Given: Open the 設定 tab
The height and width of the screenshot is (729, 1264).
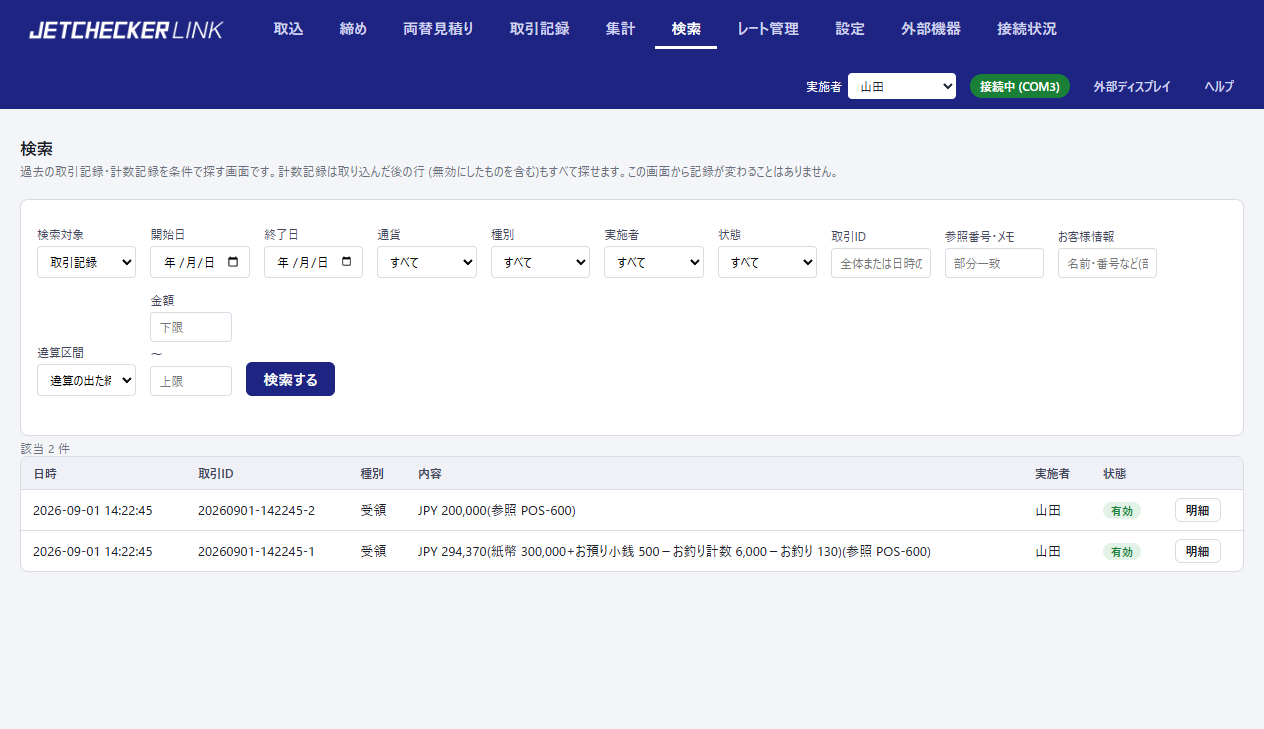Looking at the screenshot, I should point(850,29).
